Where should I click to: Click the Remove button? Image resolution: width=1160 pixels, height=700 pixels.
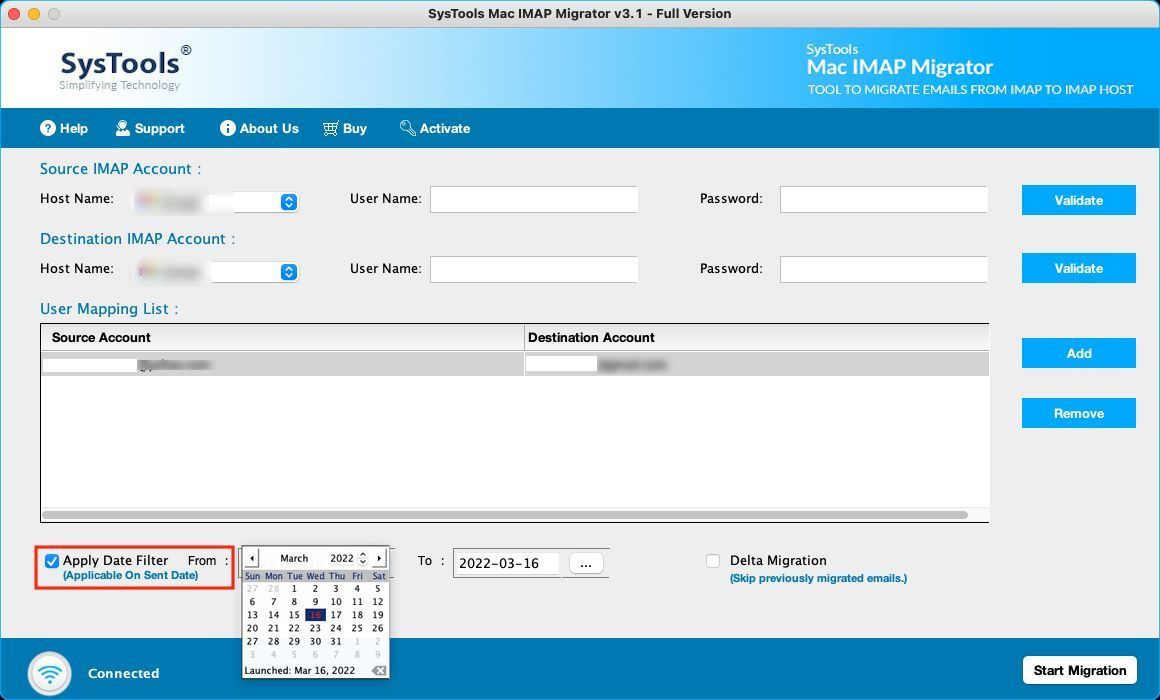tap(1079, 413)
